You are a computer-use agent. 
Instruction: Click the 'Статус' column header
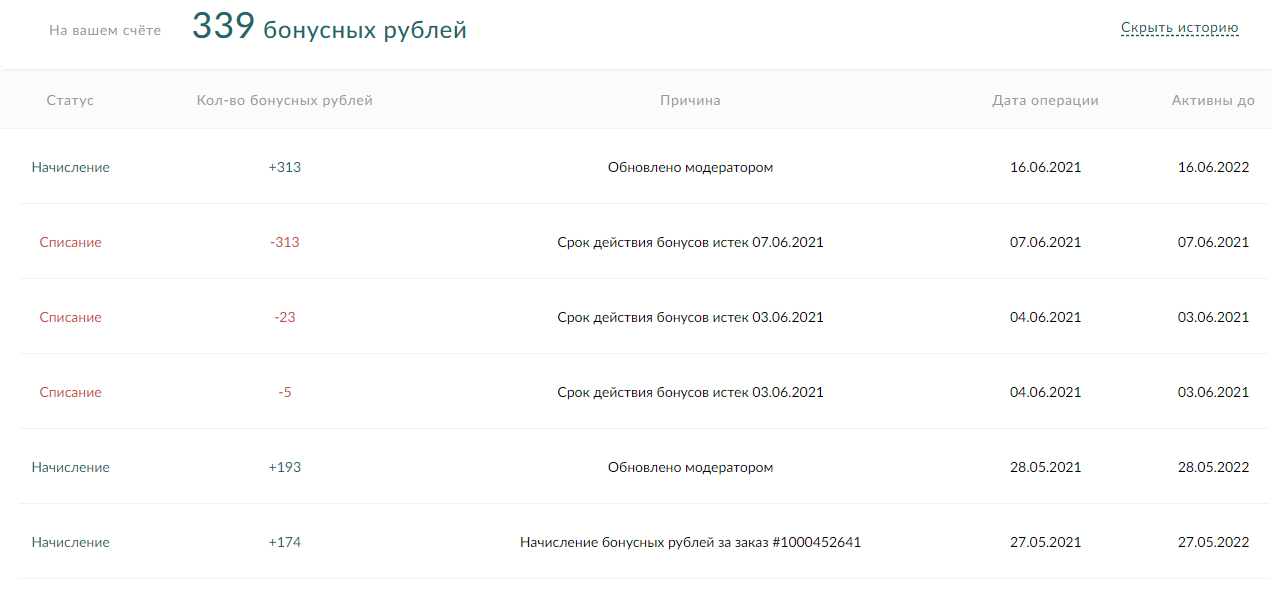click(x=70, y=100)
